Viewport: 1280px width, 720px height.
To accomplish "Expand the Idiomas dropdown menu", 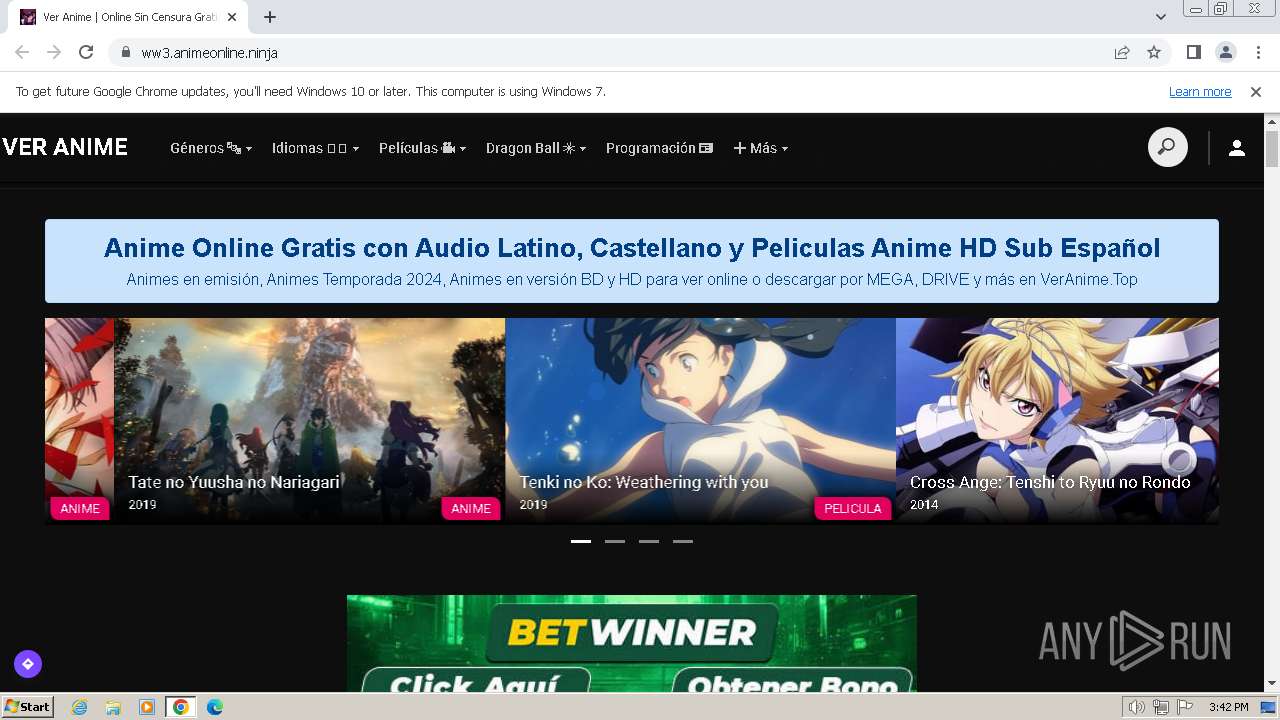I will pos(315,148).
